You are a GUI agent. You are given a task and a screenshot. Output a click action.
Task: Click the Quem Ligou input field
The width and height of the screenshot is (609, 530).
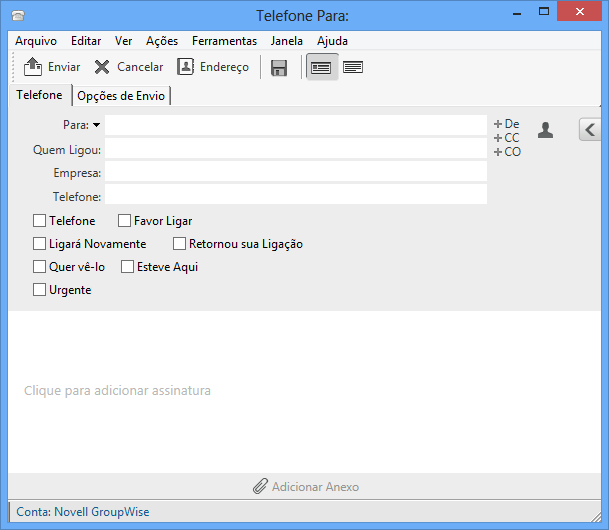296,149
